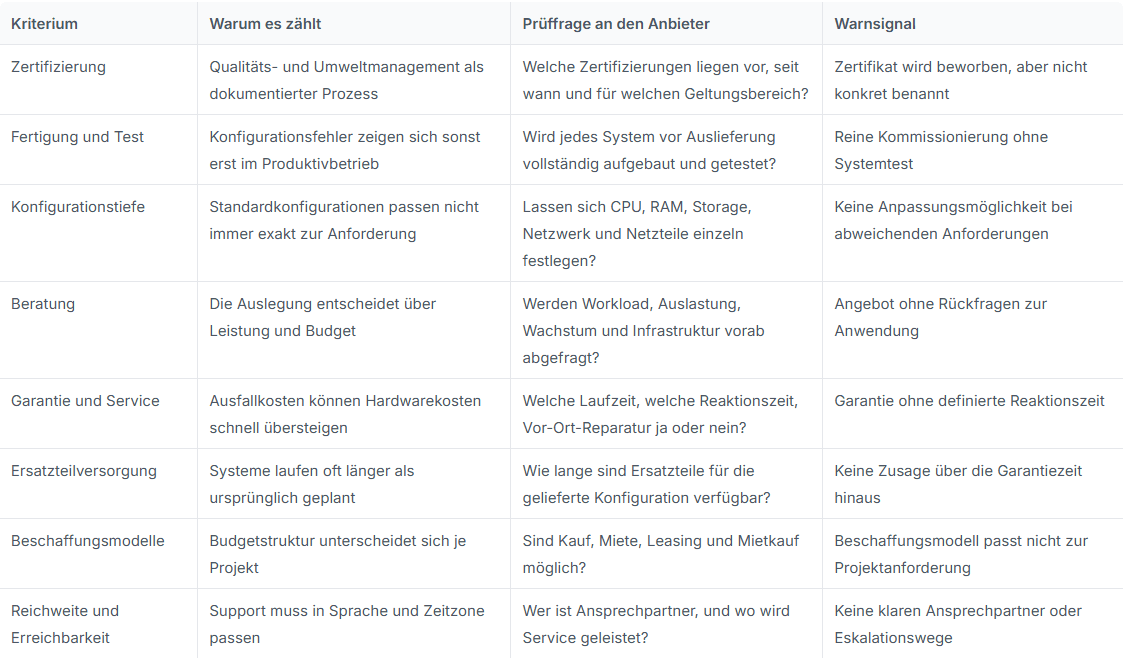
Task: Select the 'Fertigung und Test' cell
Action: tap(77, 137)
